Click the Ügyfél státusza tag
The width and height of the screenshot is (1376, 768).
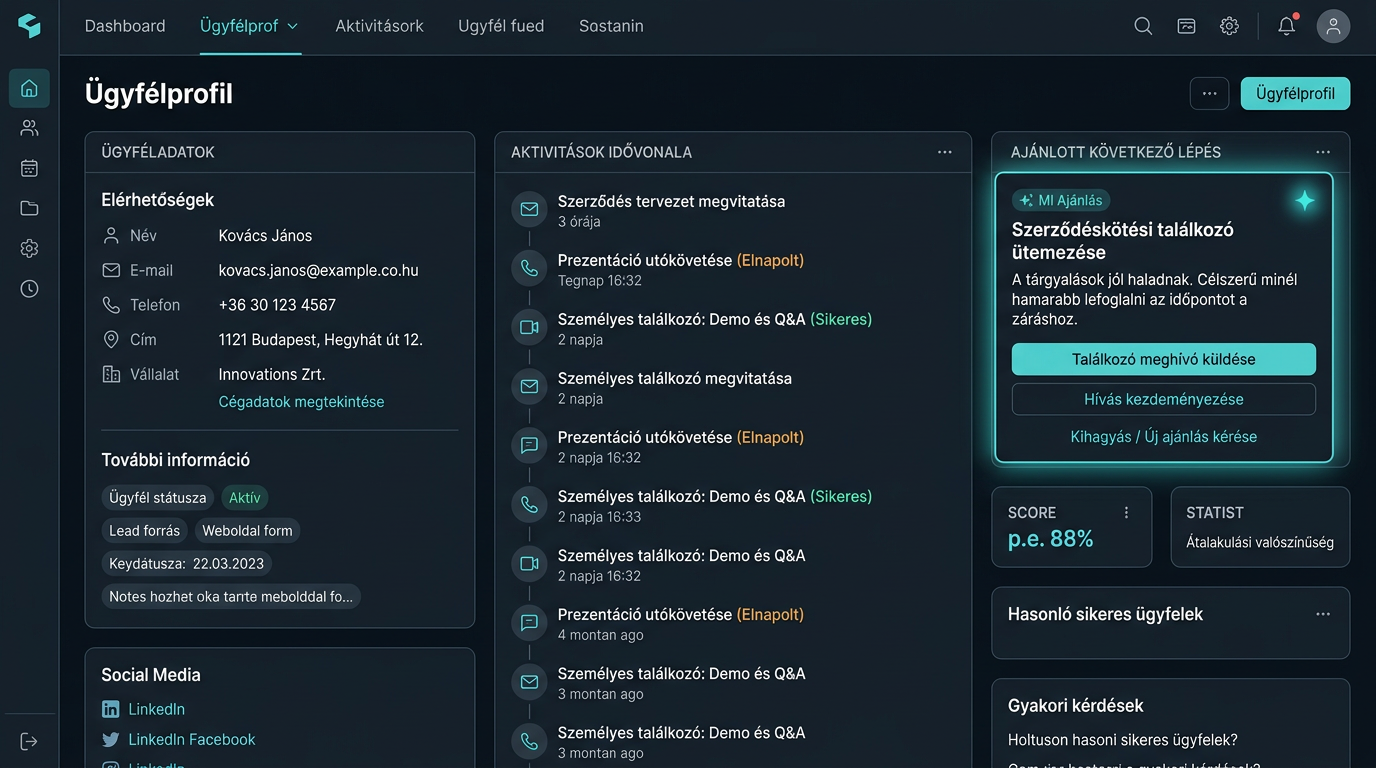tap(158, 498)
